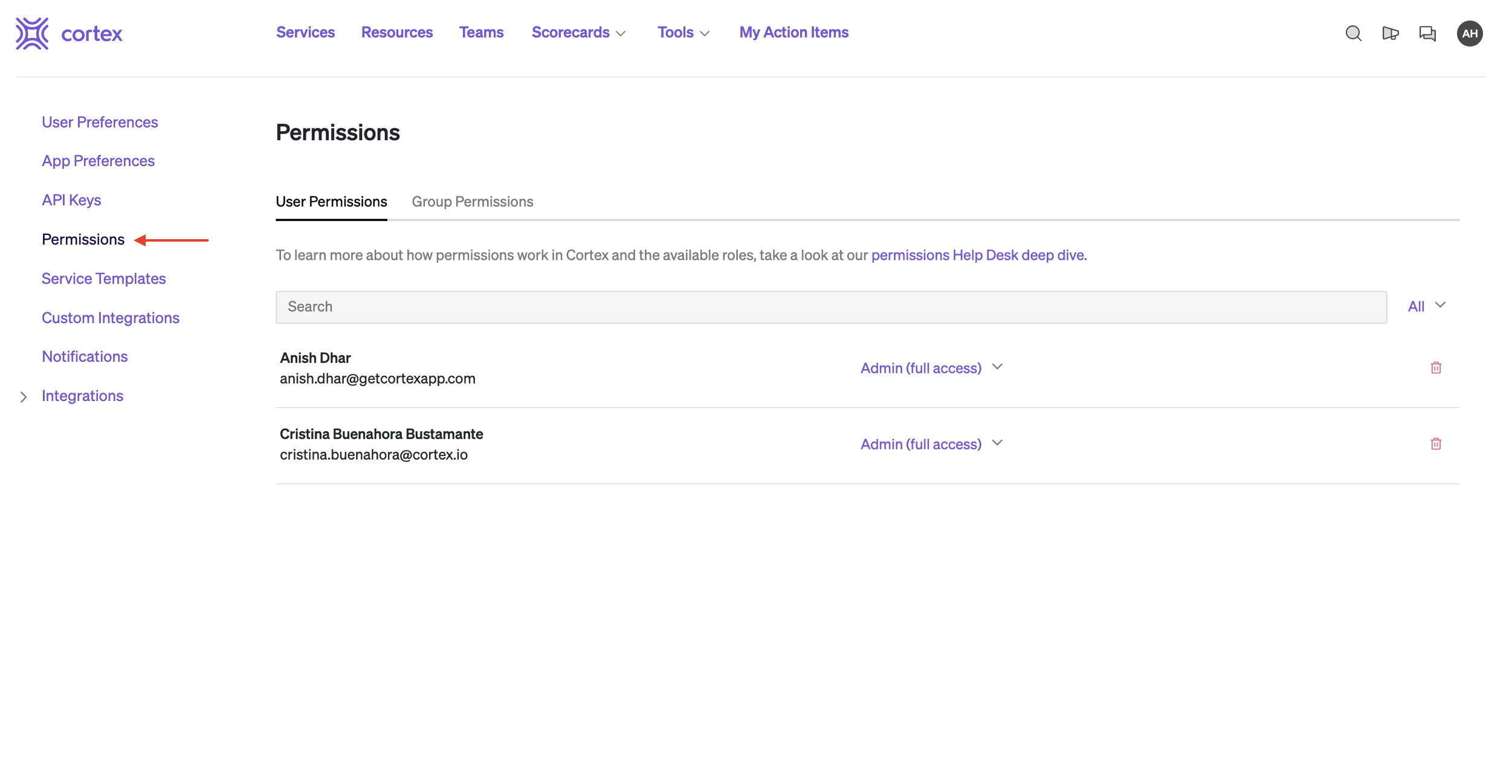
Task: Go to Resources in top navigation
Action: (x=396, y=33)
